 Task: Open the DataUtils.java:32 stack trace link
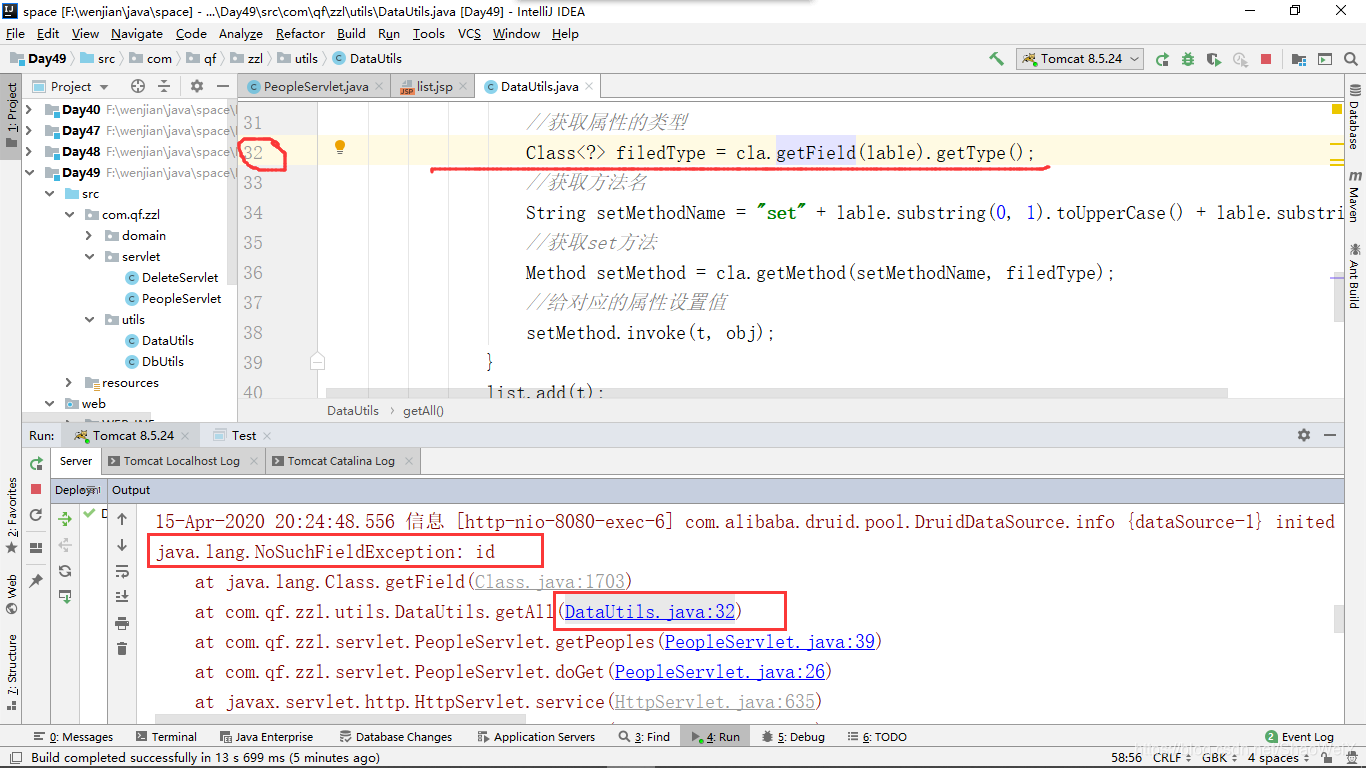pos(650,612)
